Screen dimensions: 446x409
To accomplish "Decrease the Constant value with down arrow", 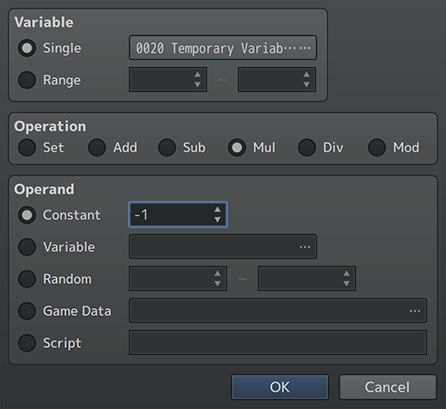I will point(217,220).
